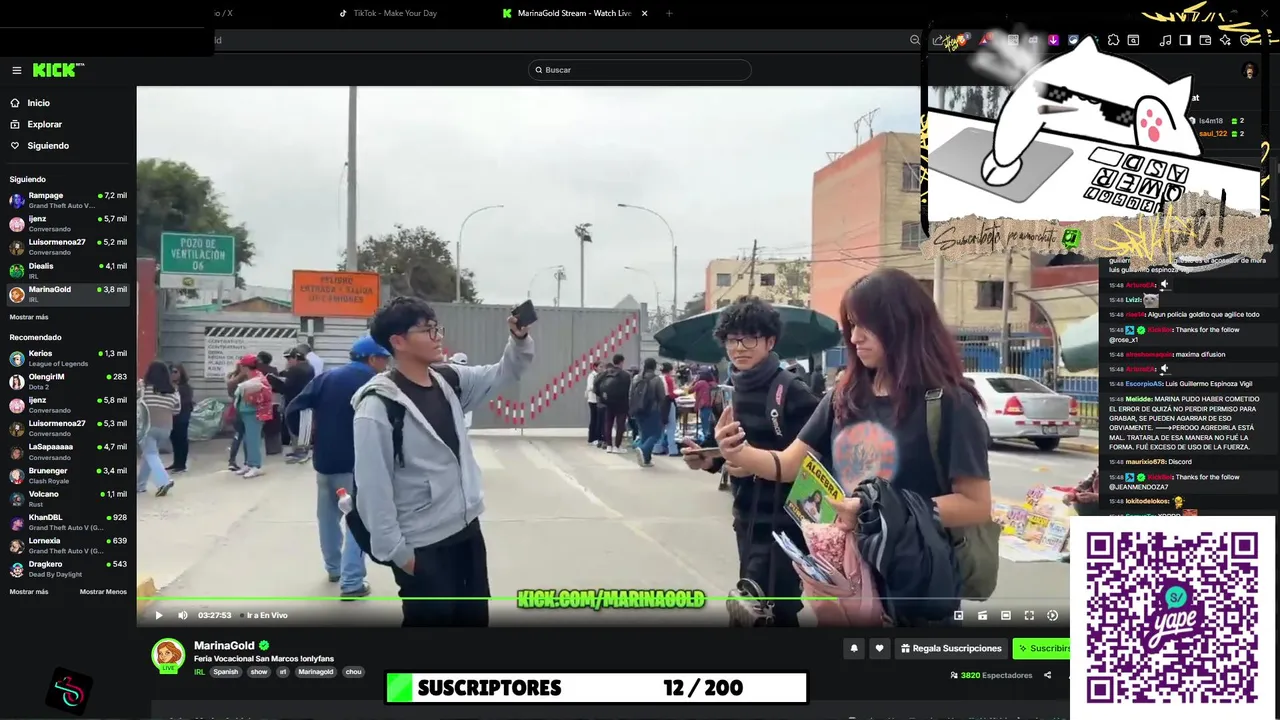Click Regala Suscripciones button
This screenshot has width=1280, height=720.
[x=951, y=648]
